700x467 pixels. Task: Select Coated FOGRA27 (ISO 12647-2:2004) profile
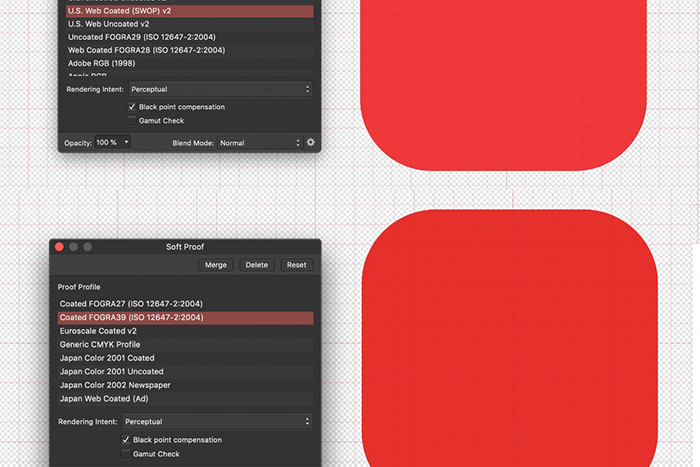pos(131,304)
